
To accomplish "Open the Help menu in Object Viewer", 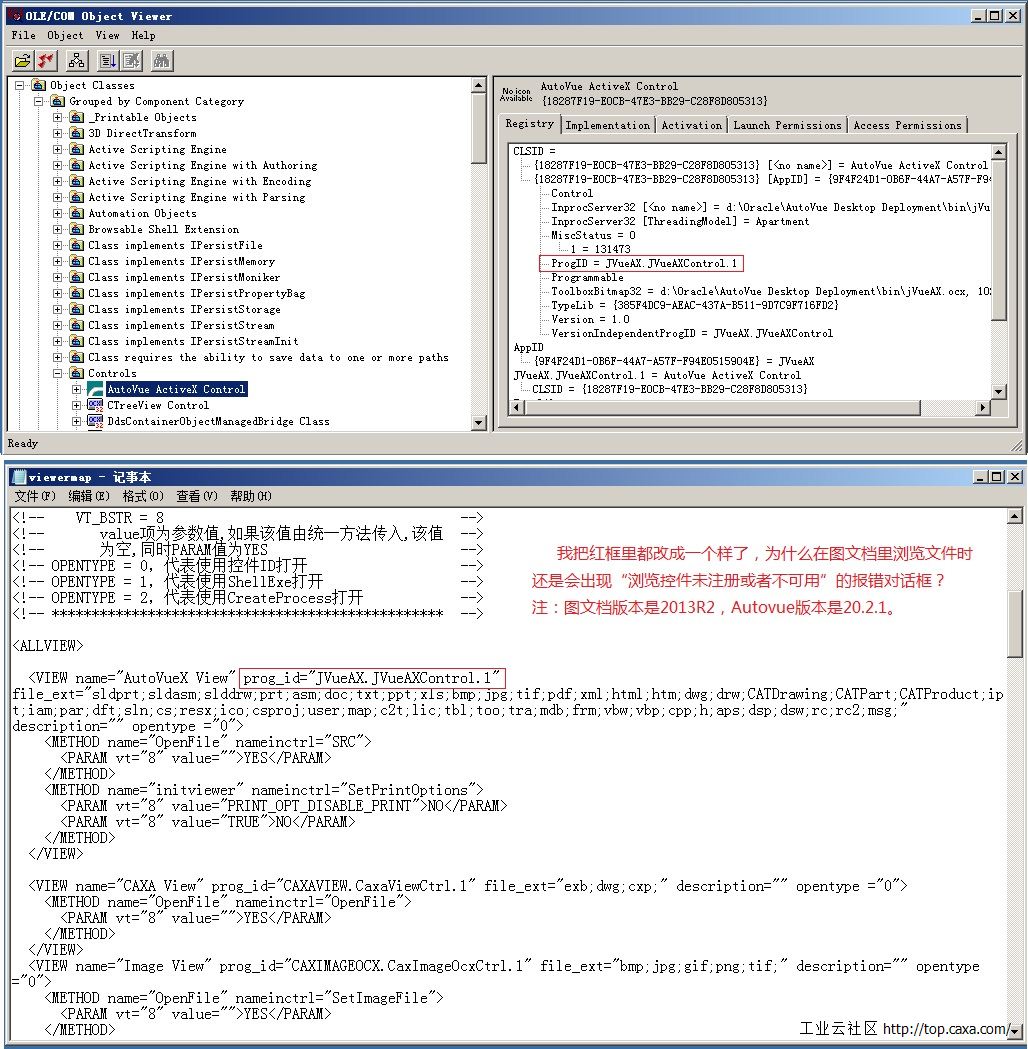I will [143, 35].
